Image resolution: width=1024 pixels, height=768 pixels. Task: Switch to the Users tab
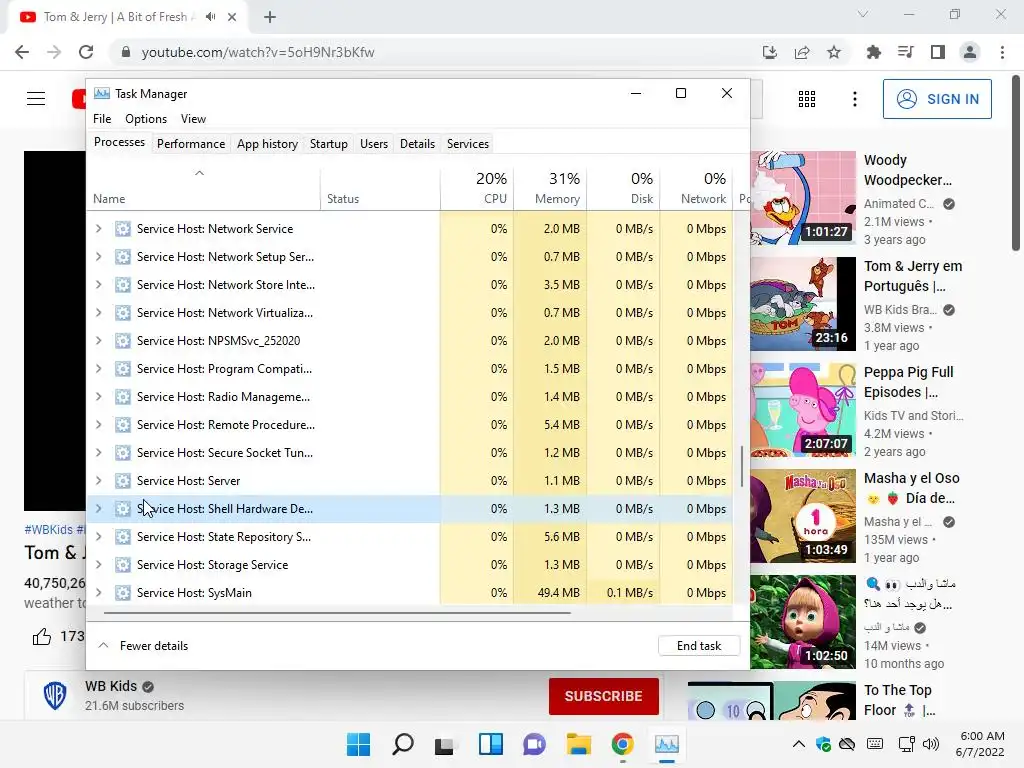(374, 144)
